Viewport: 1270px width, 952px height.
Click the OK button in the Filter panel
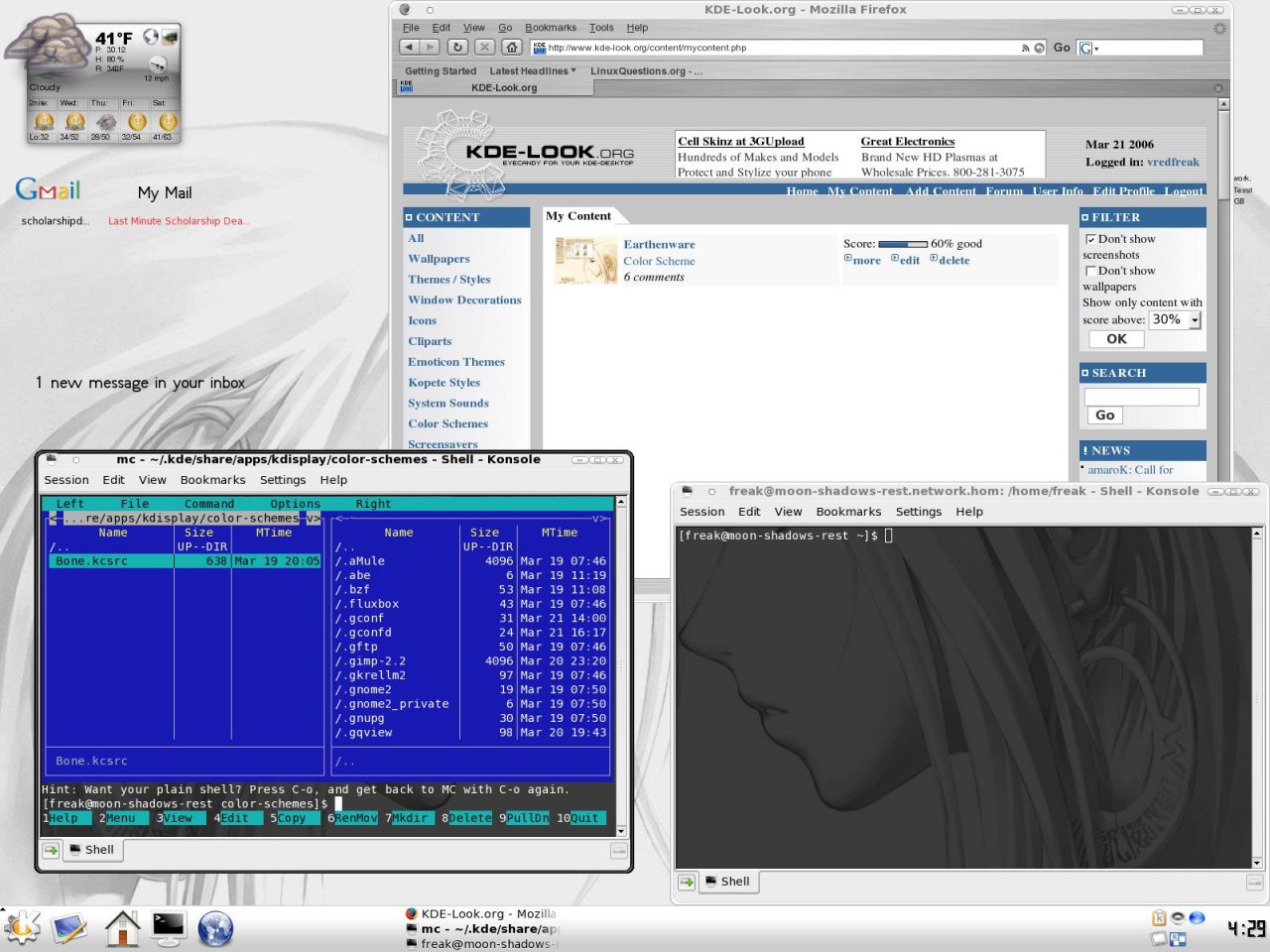click(x=1116, y=339)
